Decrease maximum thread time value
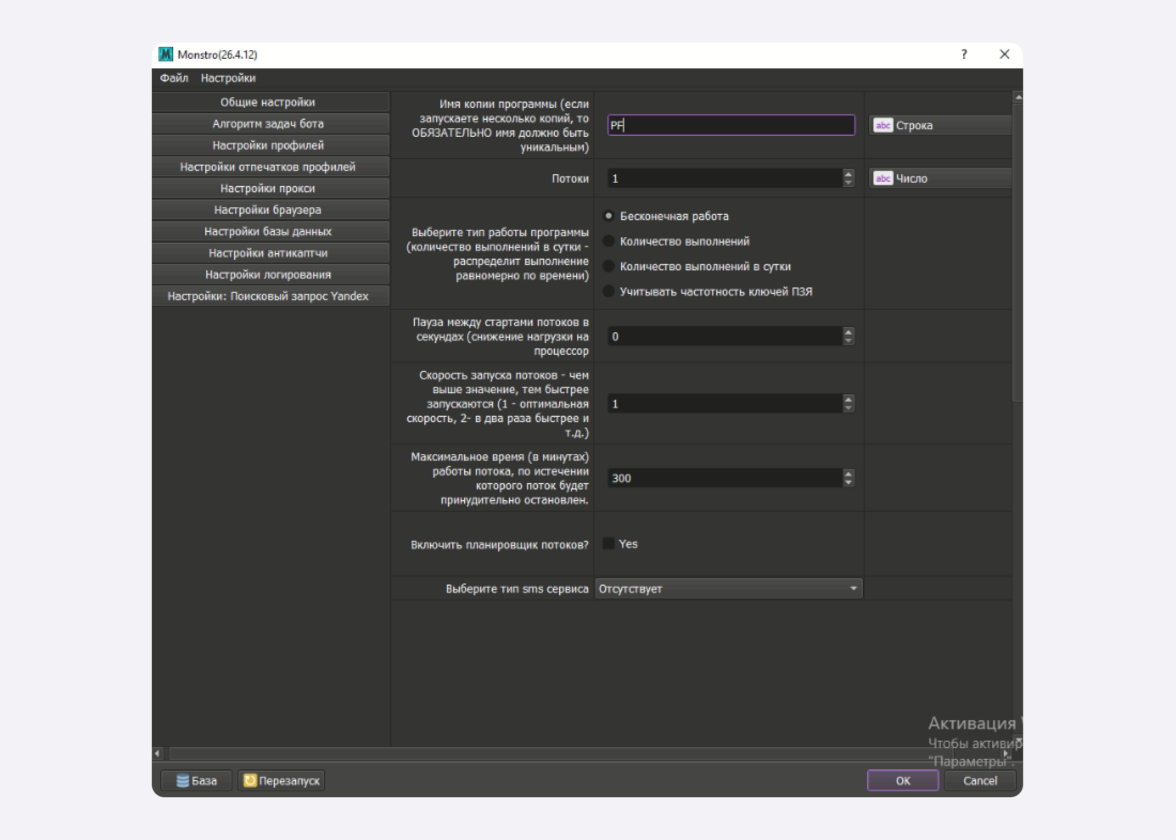The height and width of the screenshot is (840, 1176). click(848, 483)
